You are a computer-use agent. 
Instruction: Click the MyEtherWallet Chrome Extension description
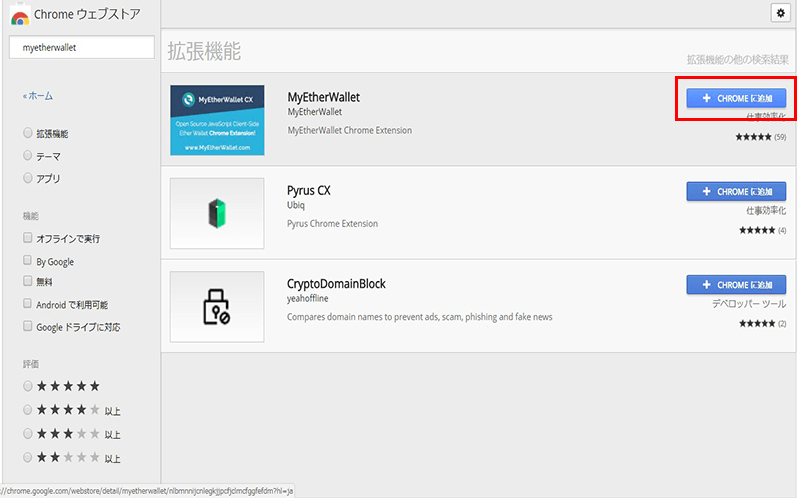coord(349,131)
